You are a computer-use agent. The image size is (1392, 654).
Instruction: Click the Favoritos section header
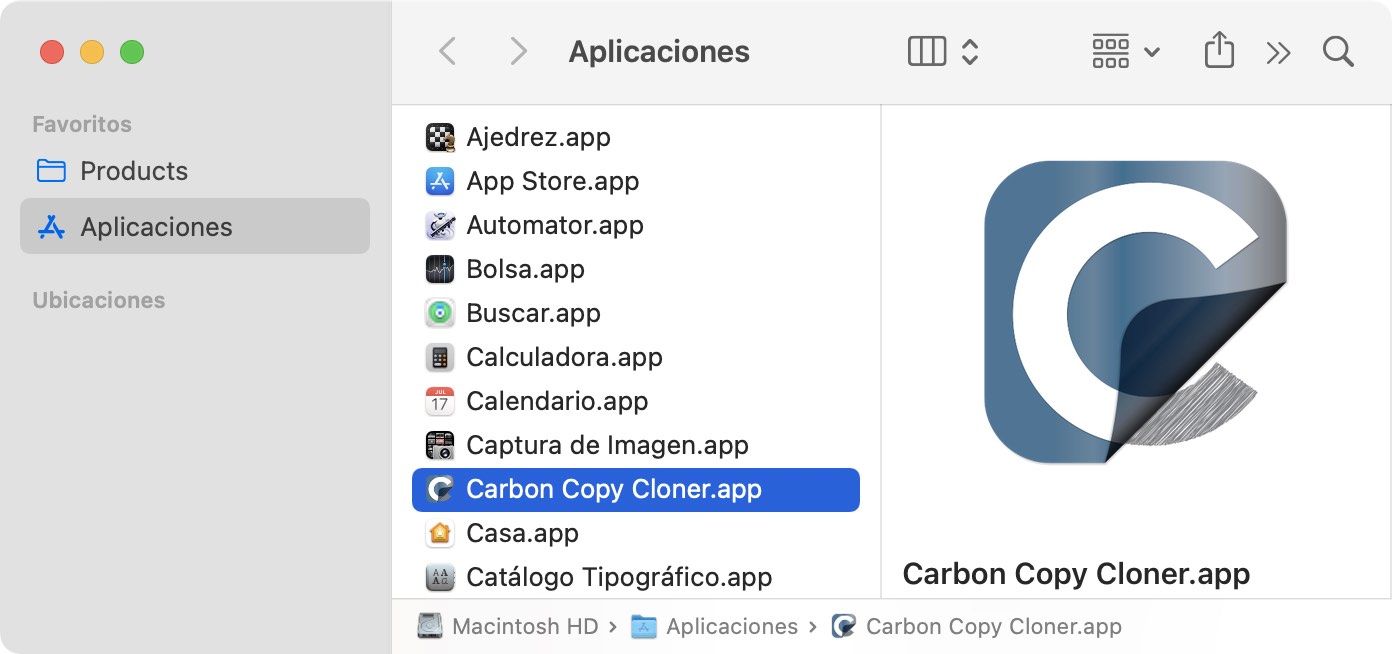[x=82, y=124]
